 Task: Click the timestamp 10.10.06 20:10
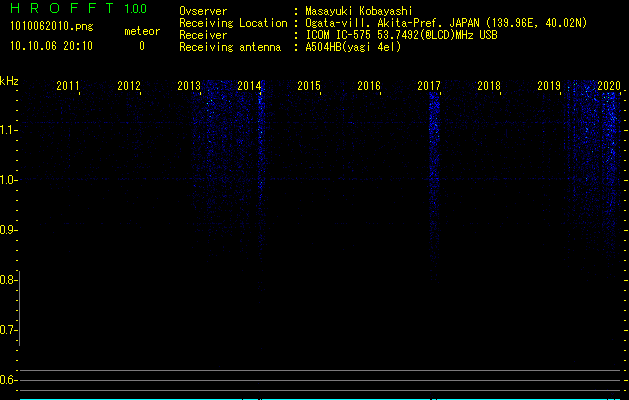point(51,46)
